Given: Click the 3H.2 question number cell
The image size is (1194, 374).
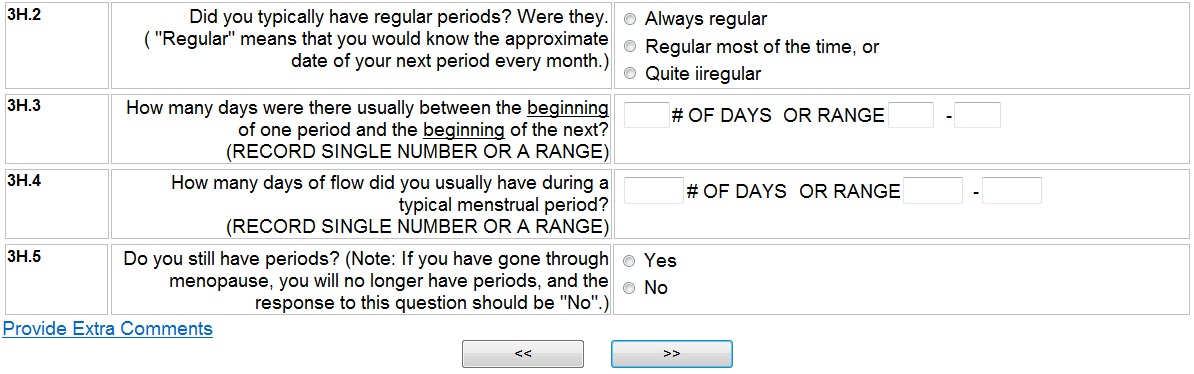Looking at the screenshot, I should [x=56, y=46].
